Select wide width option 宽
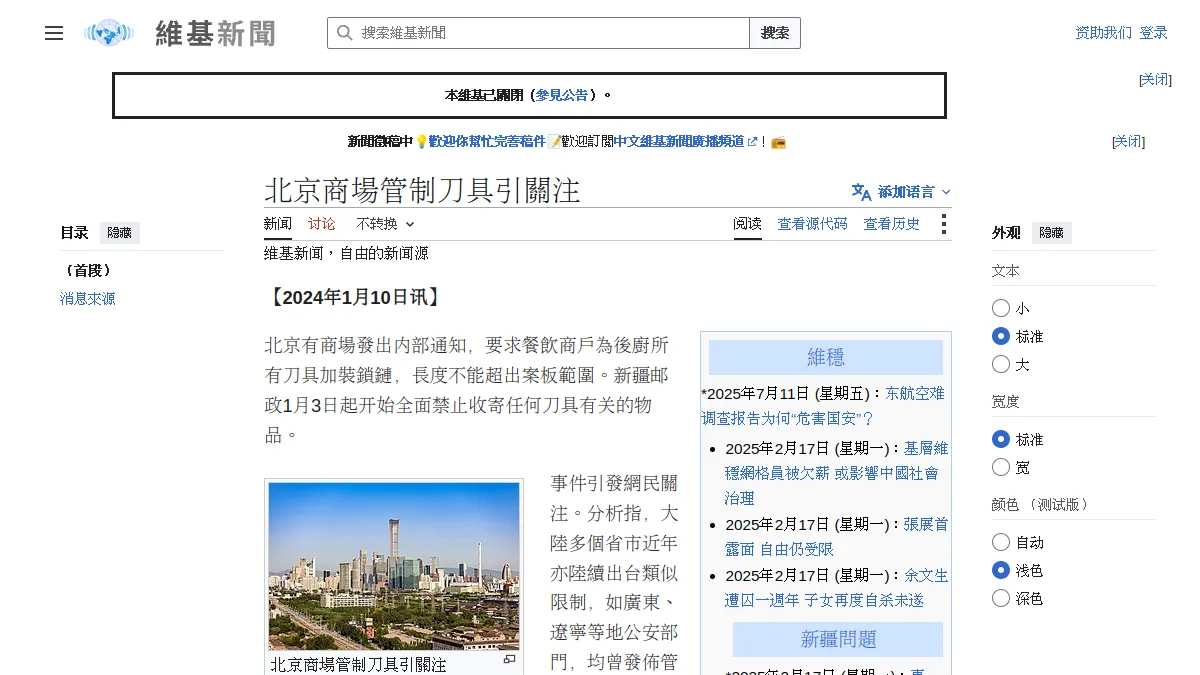This screenshot has width=1200, height=675. pyautogui.click(x=1001, y=467)
